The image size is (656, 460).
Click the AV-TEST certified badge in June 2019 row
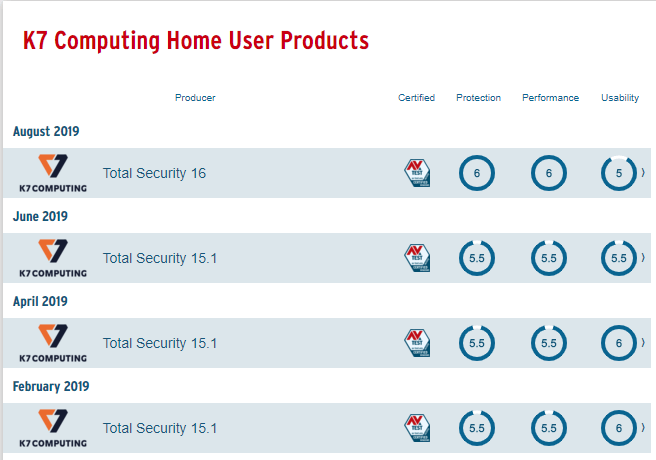coord(417,258)
